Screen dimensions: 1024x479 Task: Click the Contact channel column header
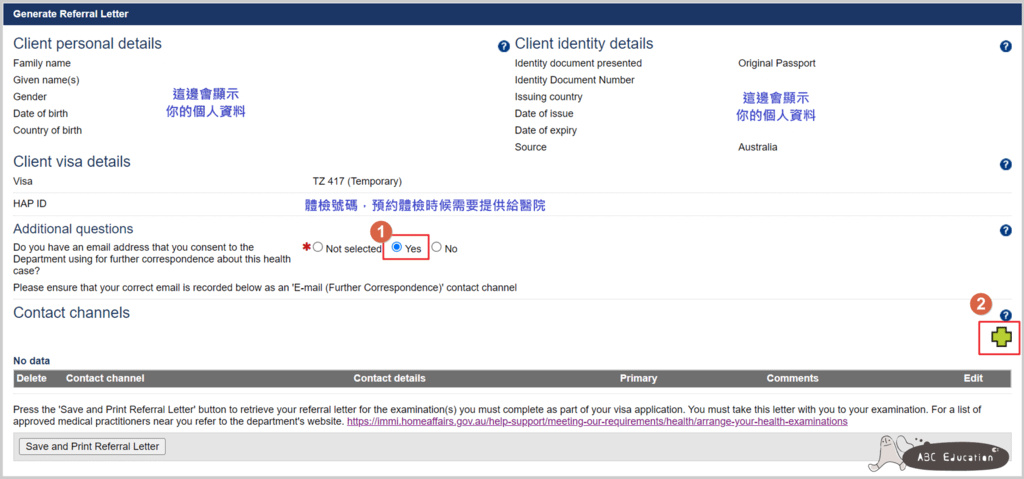(105, 378)
